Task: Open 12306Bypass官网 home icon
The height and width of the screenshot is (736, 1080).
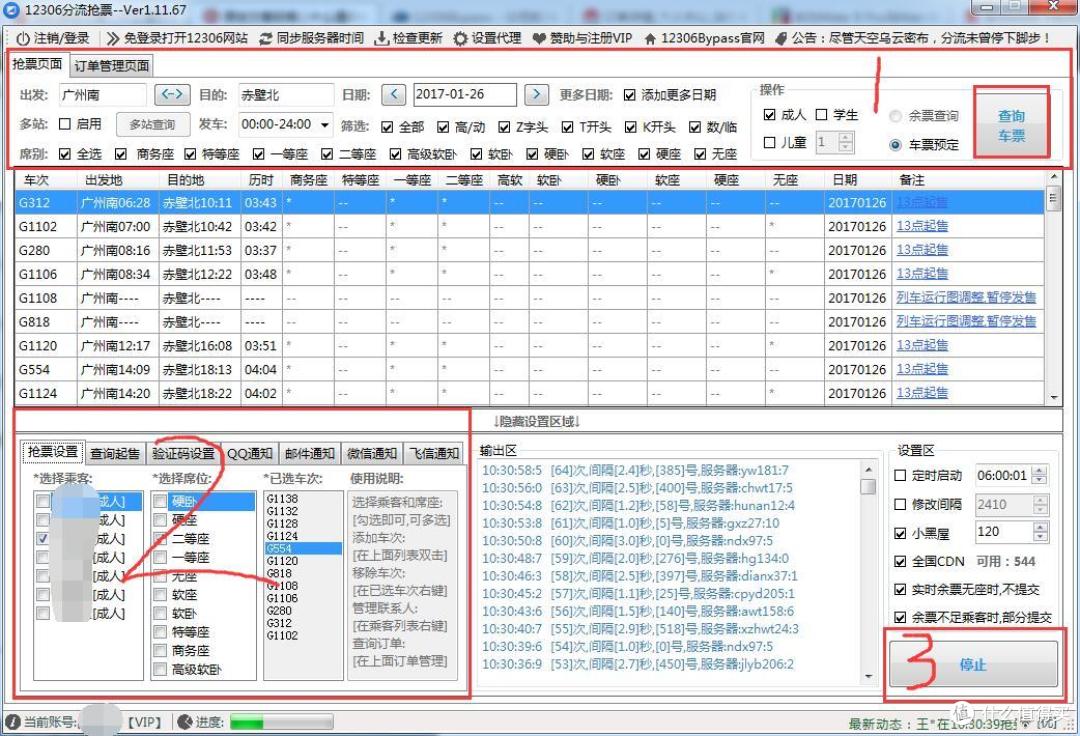Action: click(x=649, y=39)
